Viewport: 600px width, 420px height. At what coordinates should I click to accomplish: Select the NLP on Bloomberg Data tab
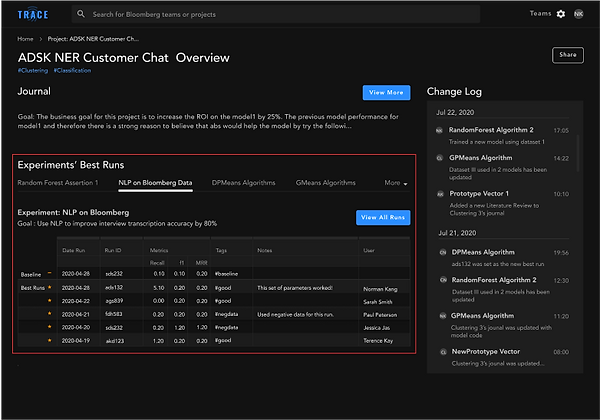click(155, 183)
